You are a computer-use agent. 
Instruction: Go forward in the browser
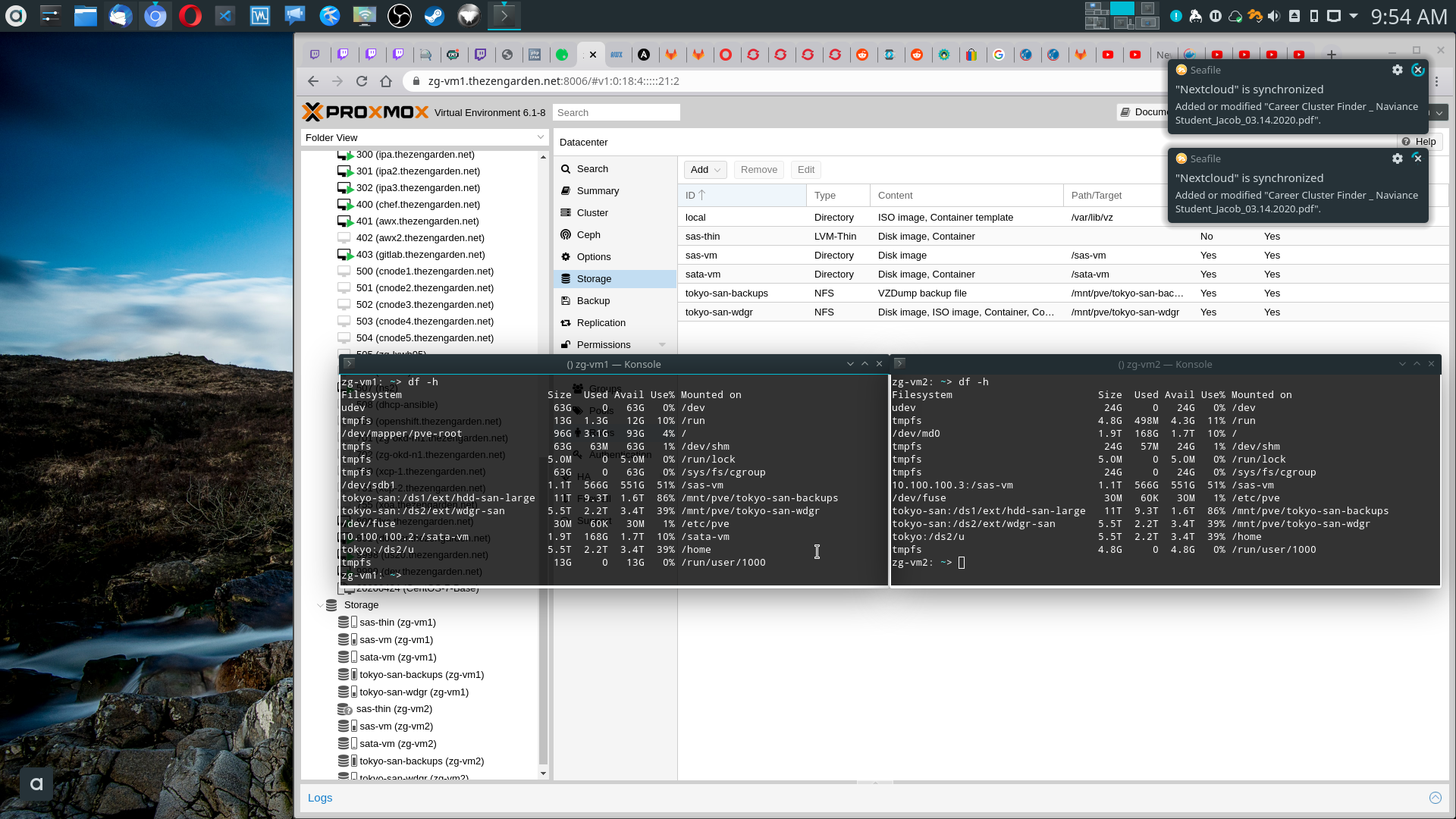337,81
